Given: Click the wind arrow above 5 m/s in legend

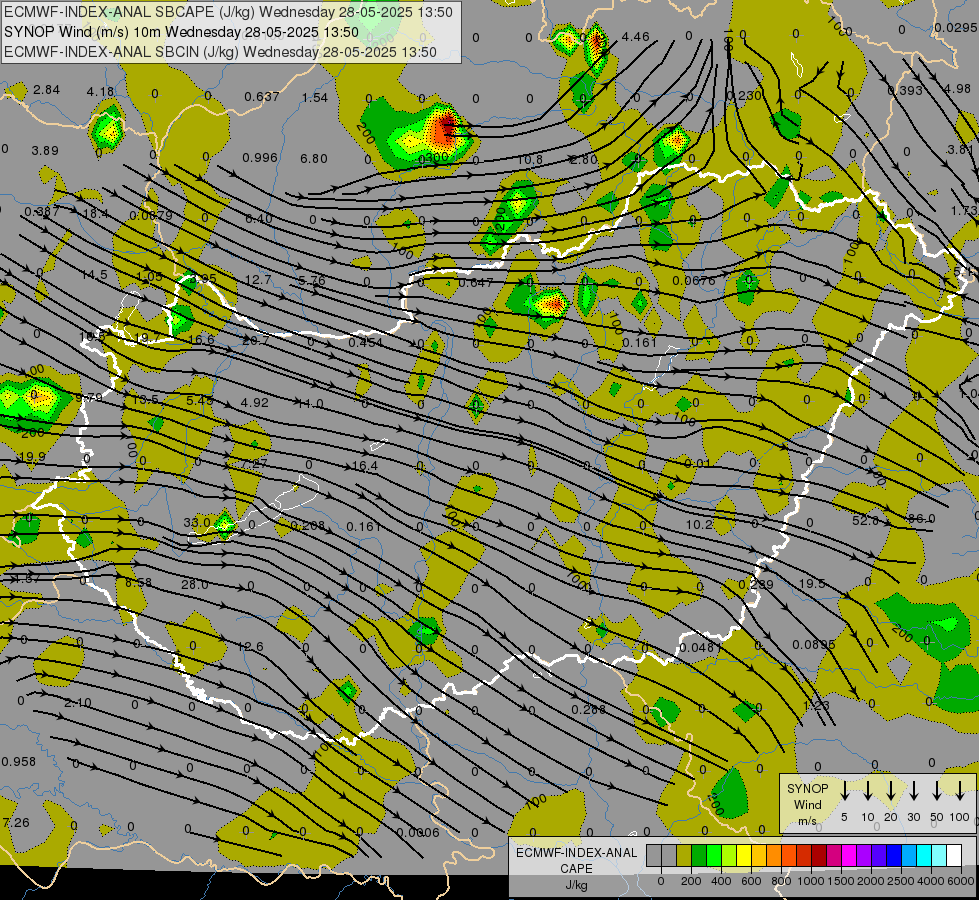Looking at the screenshot, I should 845,792.
